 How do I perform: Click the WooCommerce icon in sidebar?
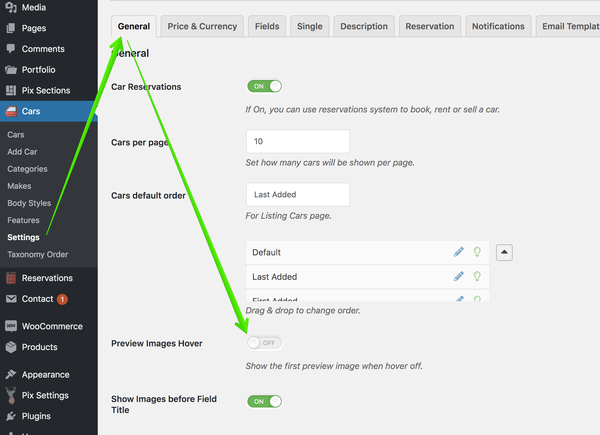[11, 326]
